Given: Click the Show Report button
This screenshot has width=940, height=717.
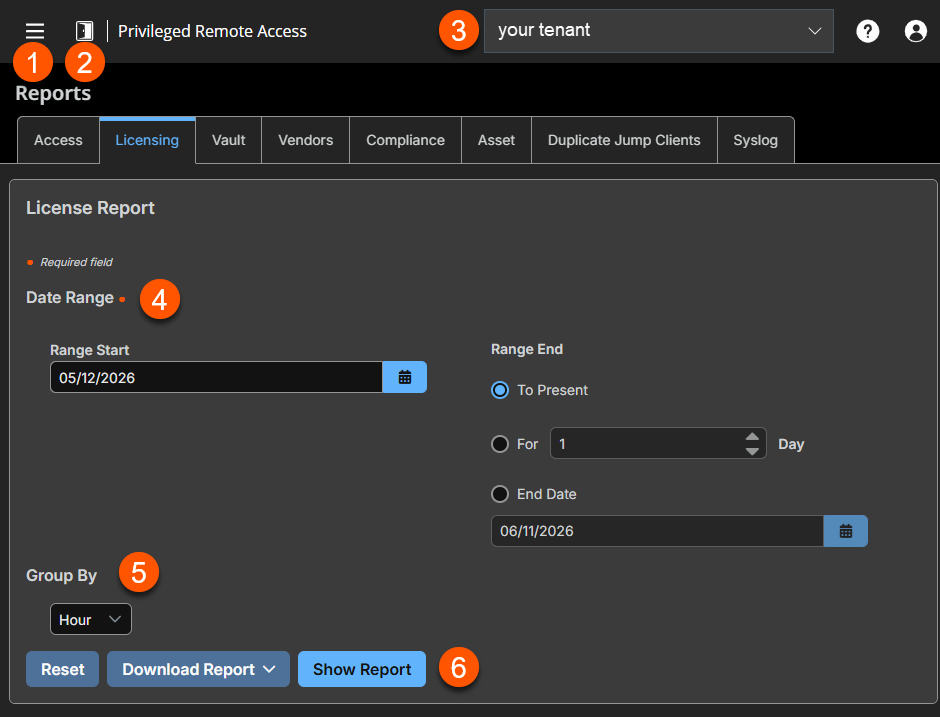Looking at the screenshot, I should click(x=362, y=669).
